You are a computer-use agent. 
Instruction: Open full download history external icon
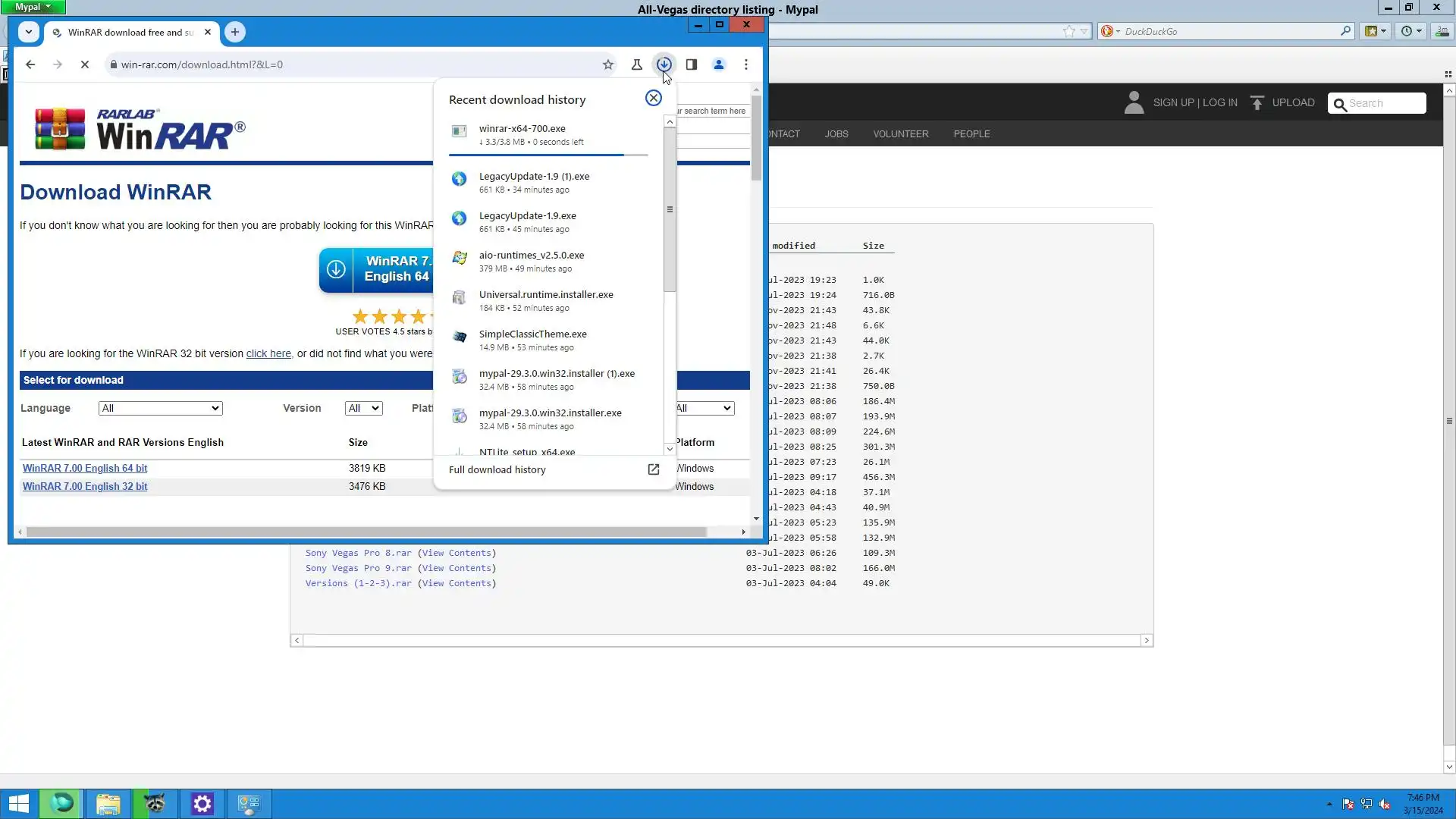click(x=653, y=469)
